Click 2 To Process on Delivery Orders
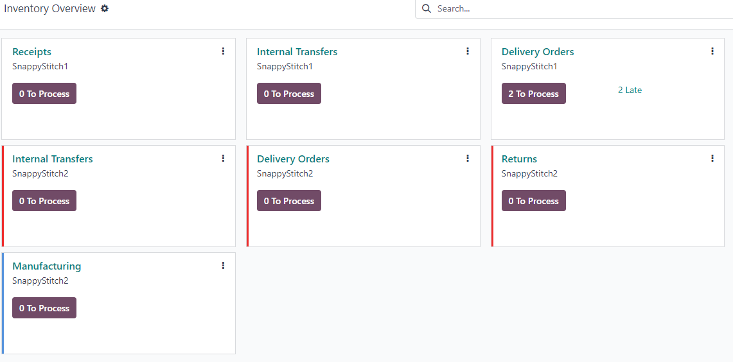Image resolution: width=733 pixels, height=362 pixels. 533,94
